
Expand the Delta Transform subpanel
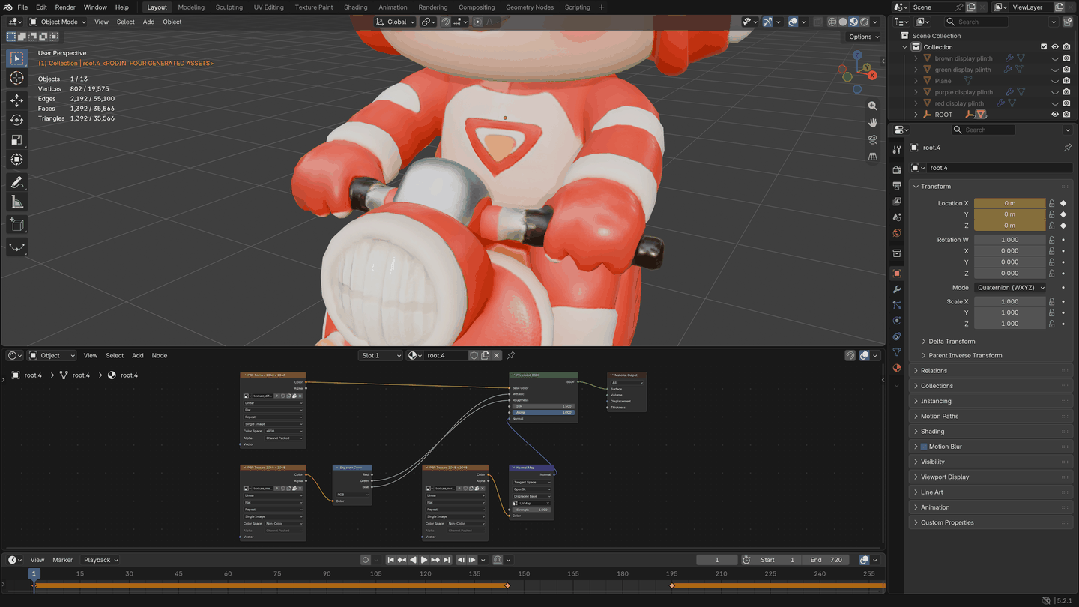(x=950, y=341)
